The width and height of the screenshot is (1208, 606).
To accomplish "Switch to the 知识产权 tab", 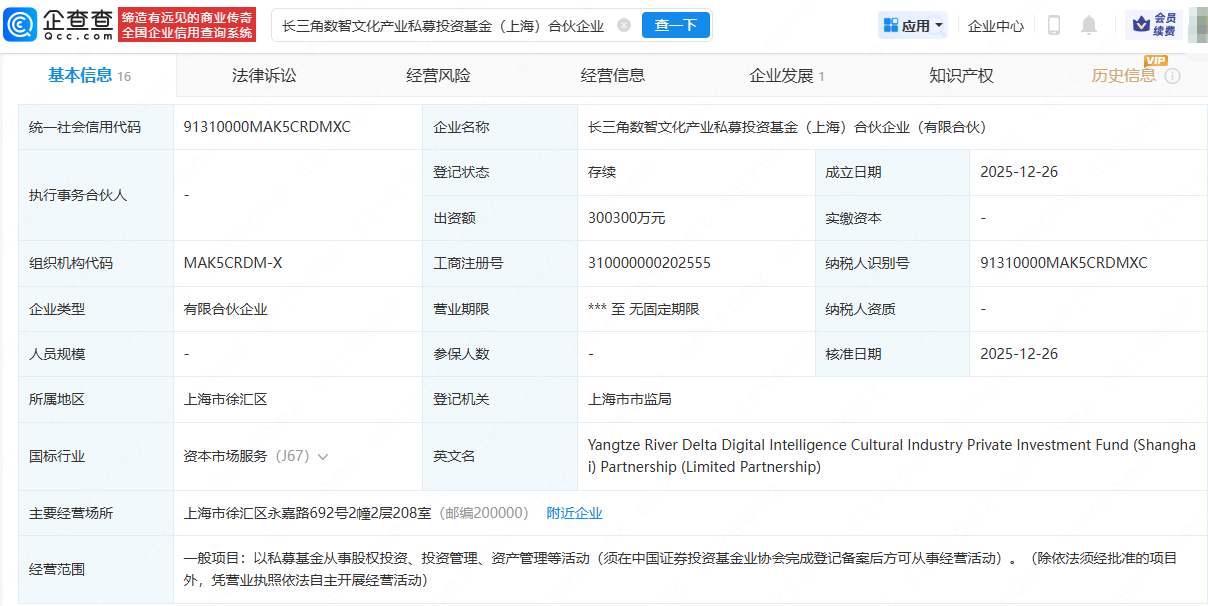I will click(x=960, y=74).
